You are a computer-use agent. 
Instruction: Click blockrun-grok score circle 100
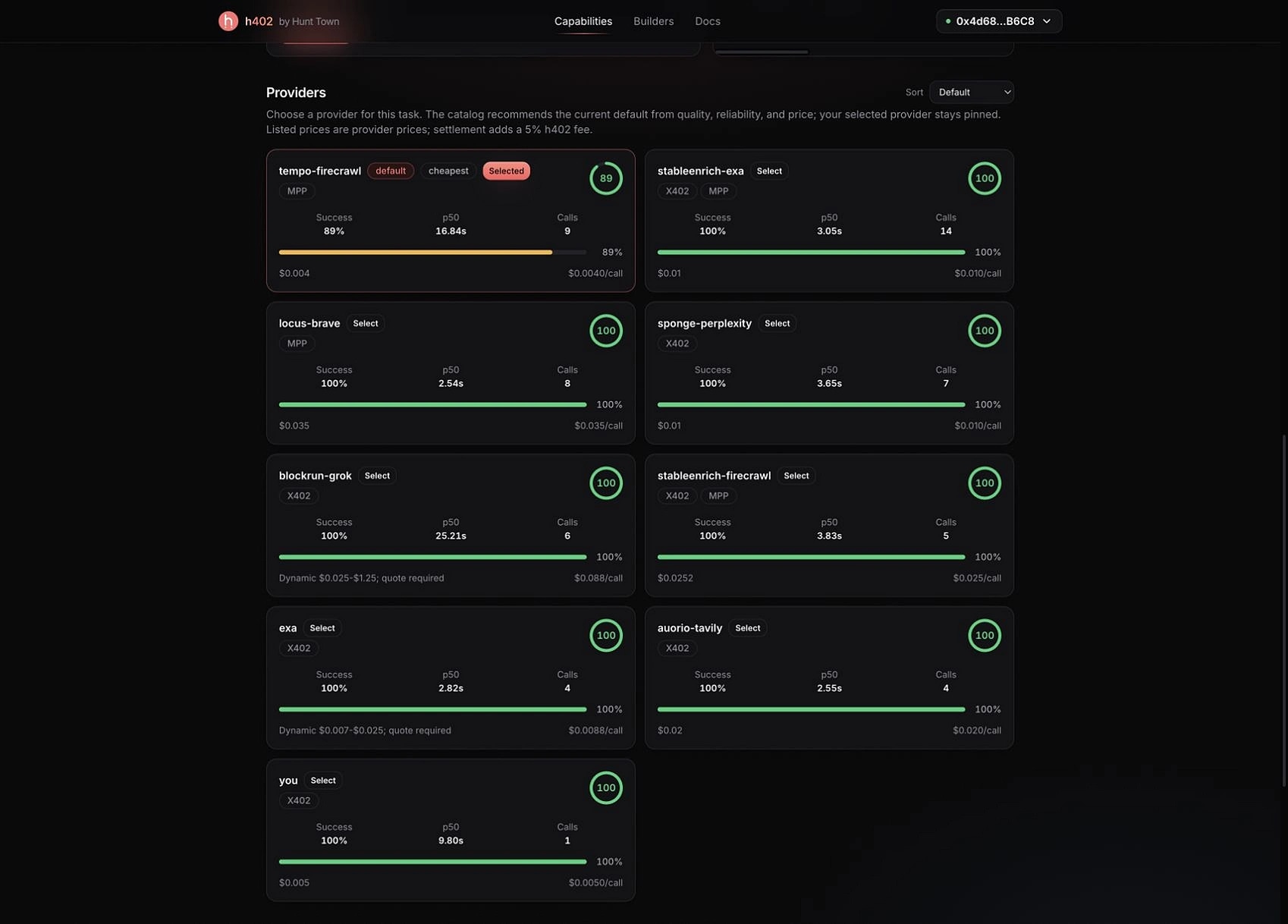coord(605,483)
